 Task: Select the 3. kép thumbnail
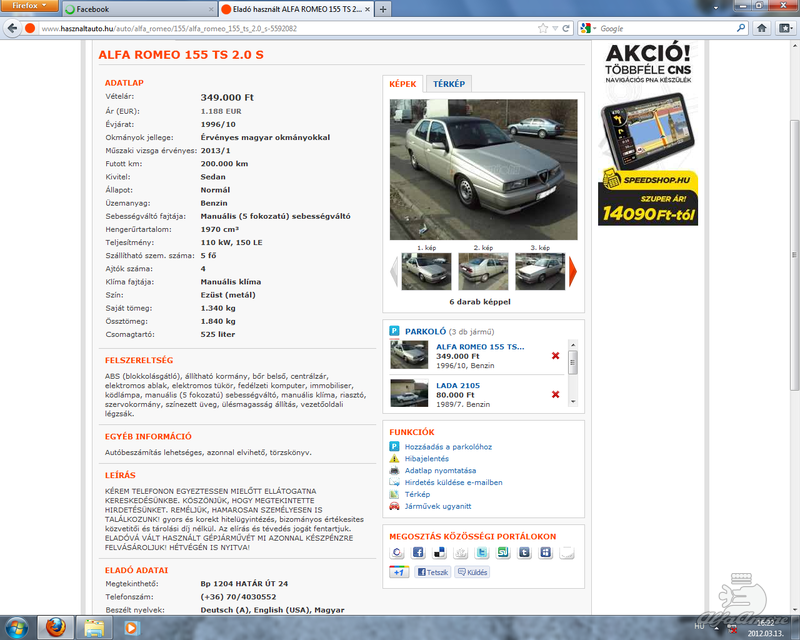coord(540,272)
